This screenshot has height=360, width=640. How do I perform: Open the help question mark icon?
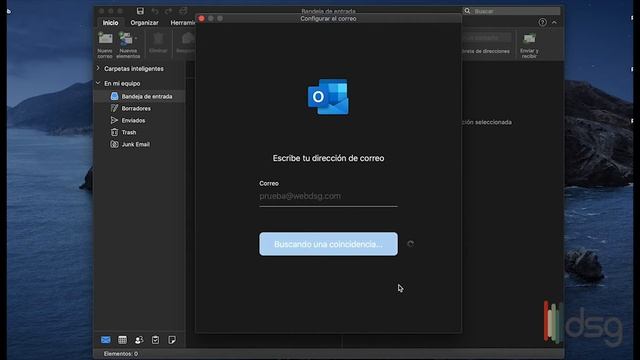coord(542,22)
